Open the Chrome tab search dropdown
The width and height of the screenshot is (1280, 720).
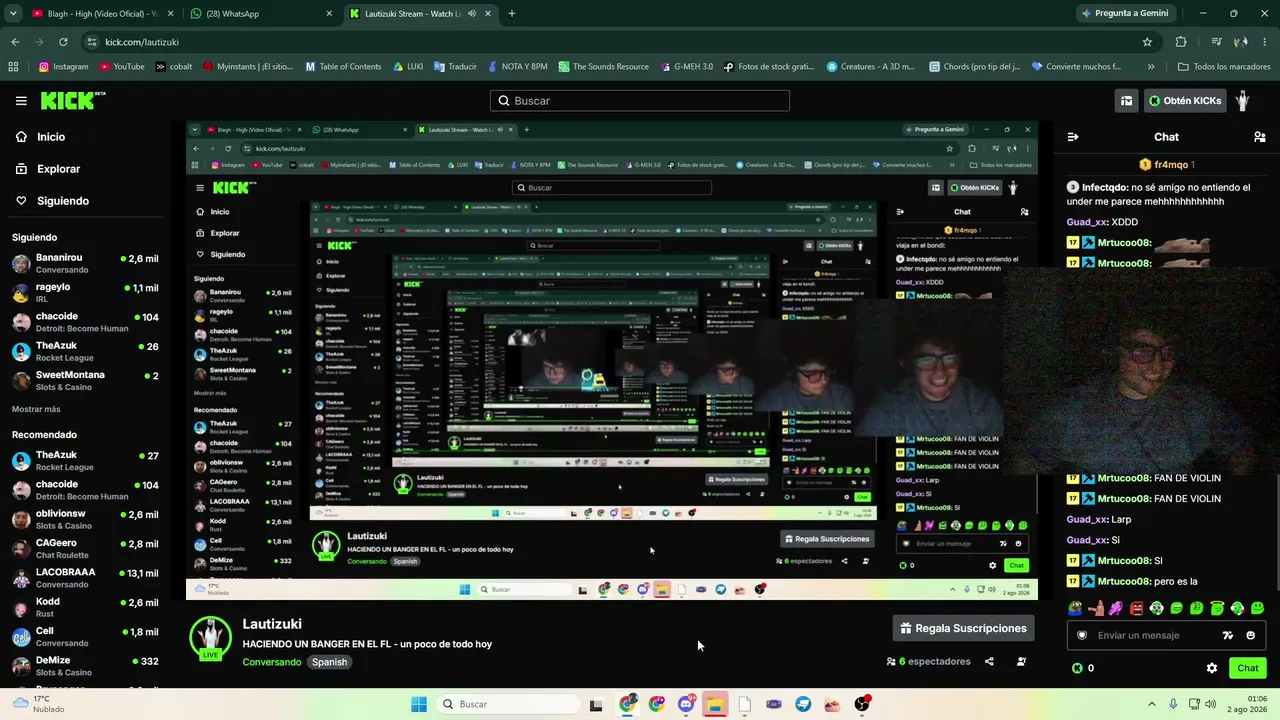coord(14,13)
